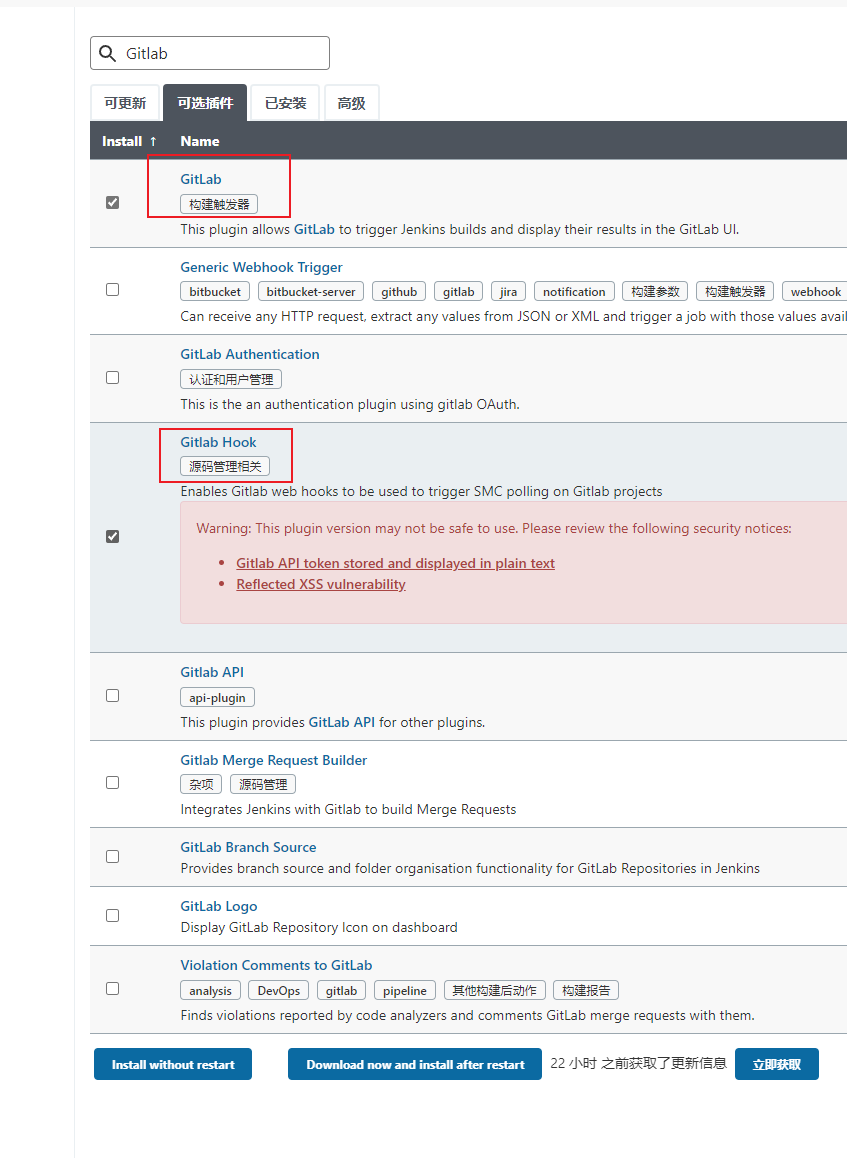Uncheck the Gitlab Hook checkbox
Viewport: 847px width, 1158px height.
[x=112, y=536]
